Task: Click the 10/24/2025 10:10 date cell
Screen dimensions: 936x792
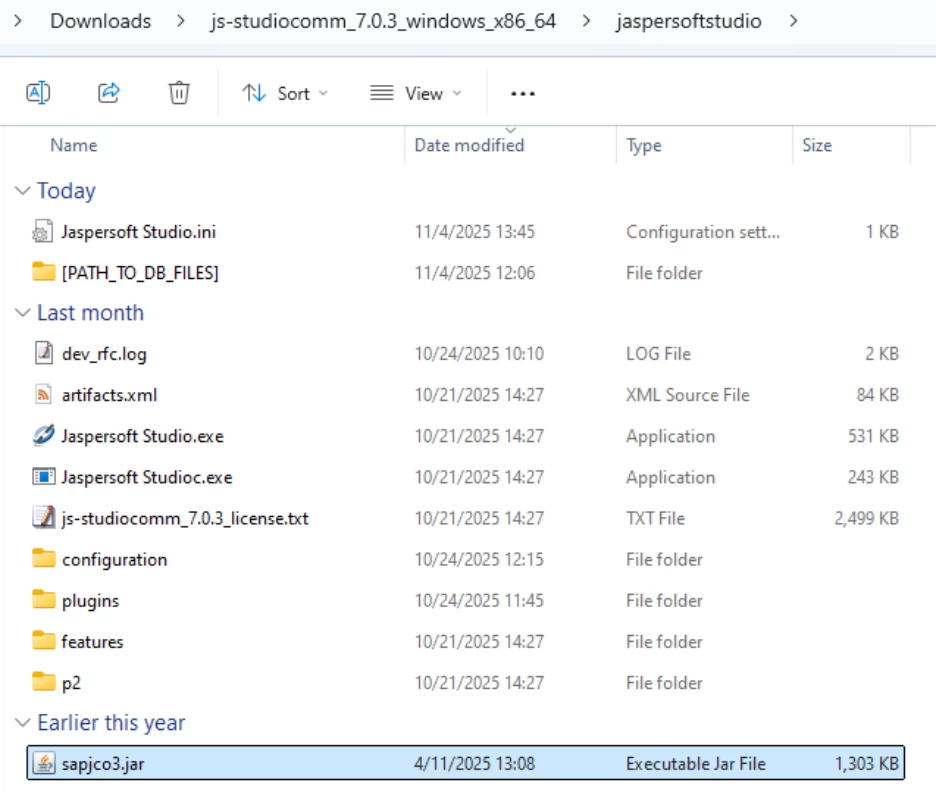Action: click(x=479, y=354)
